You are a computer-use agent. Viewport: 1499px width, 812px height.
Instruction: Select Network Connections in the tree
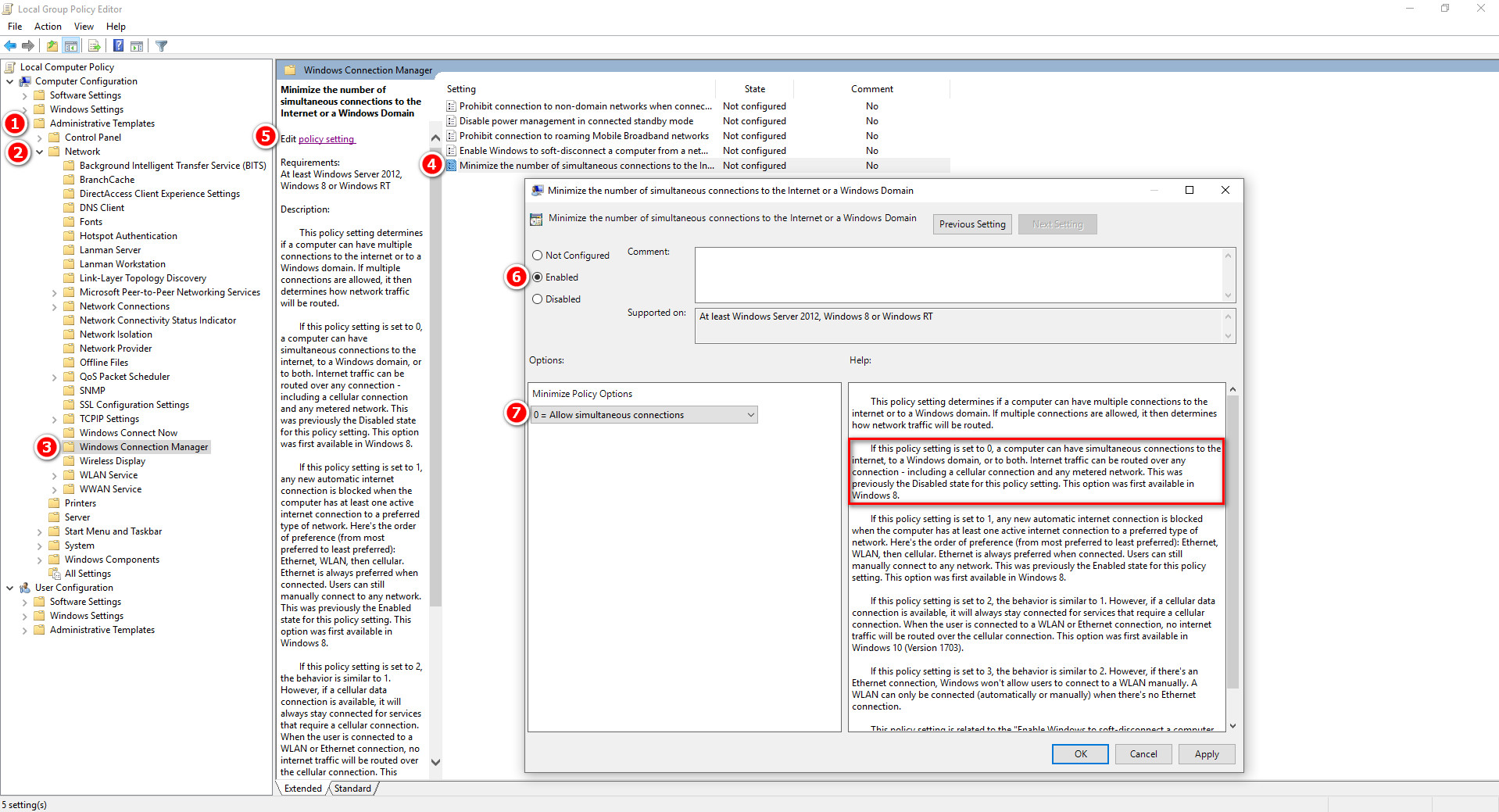pos(124,306)
